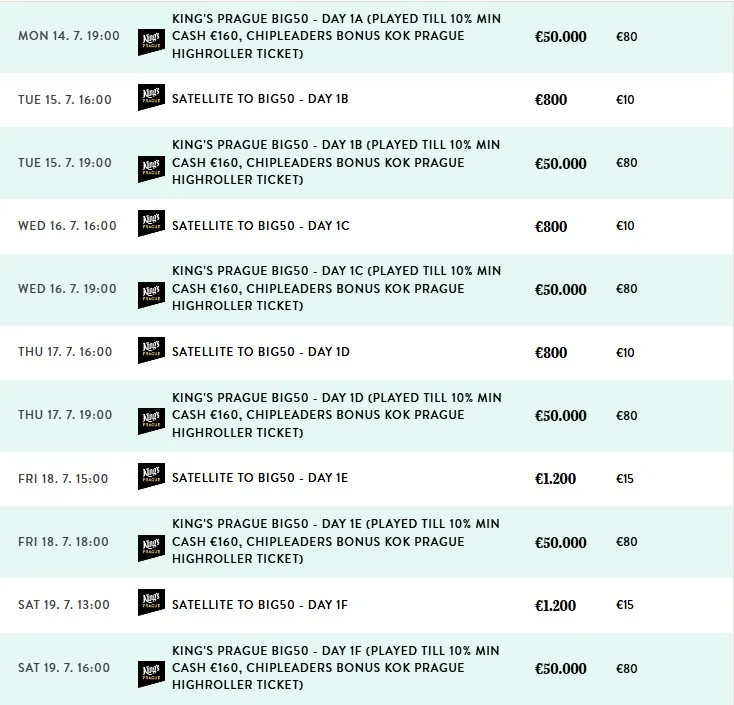Click King's Prague logo beside Day 1E event

[x=151, y=548]
